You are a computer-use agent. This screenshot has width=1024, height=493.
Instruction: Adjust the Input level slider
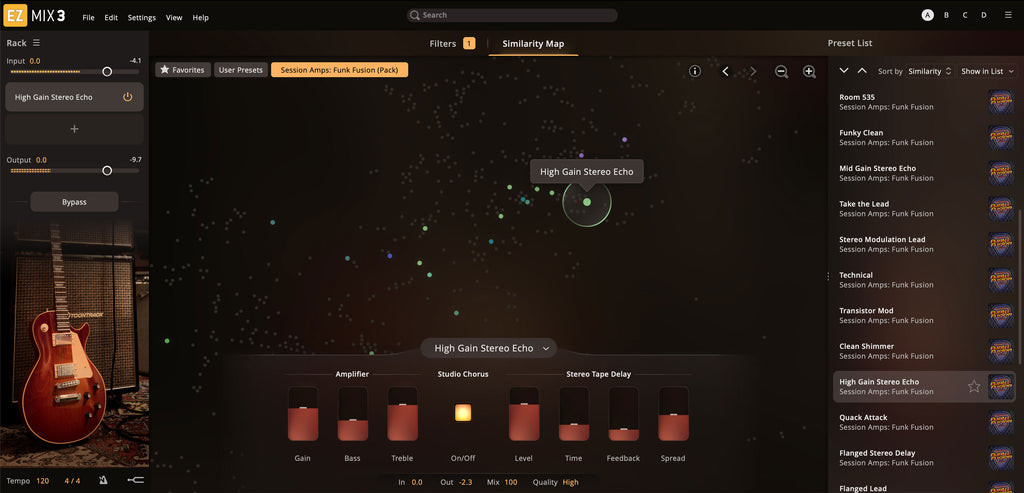pyautogui.click(x=107, y=72)
